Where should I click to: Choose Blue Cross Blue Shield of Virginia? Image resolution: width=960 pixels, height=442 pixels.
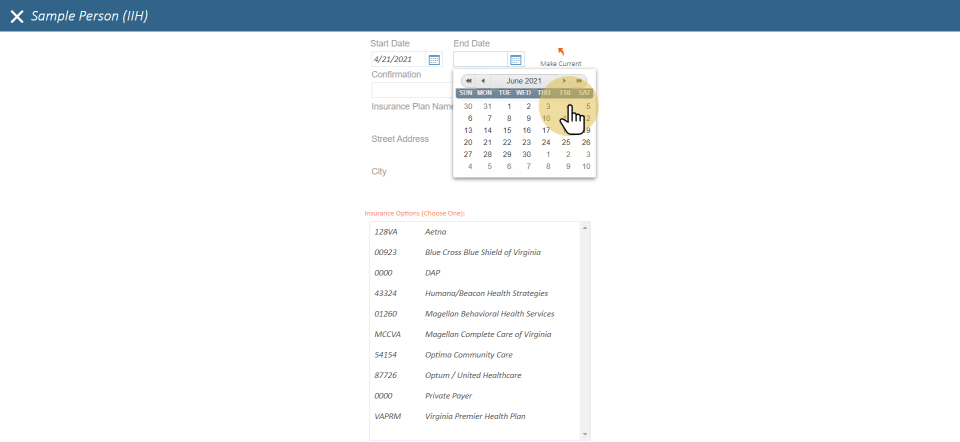(482, 252)
